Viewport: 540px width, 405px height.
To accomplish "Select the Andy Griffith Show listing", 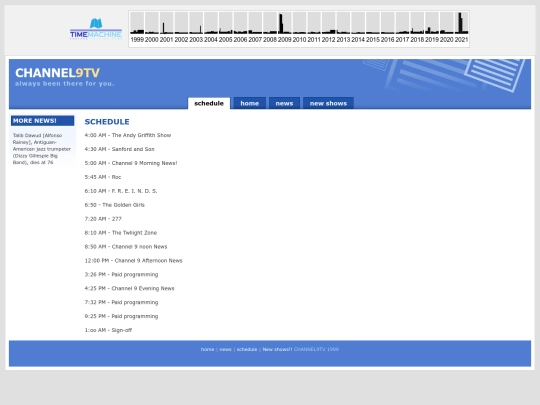I will click(128, 135).
